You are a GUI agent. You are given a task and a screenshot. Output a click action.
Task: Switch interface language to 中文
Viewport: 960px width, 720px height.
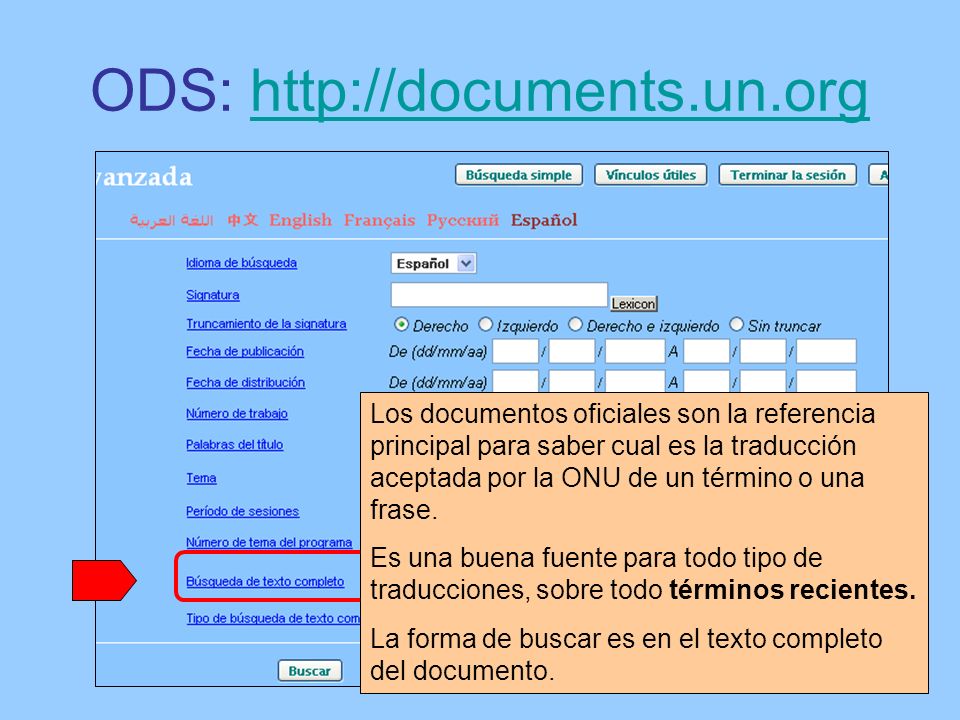pyautogui.click(x=242, y=220)
